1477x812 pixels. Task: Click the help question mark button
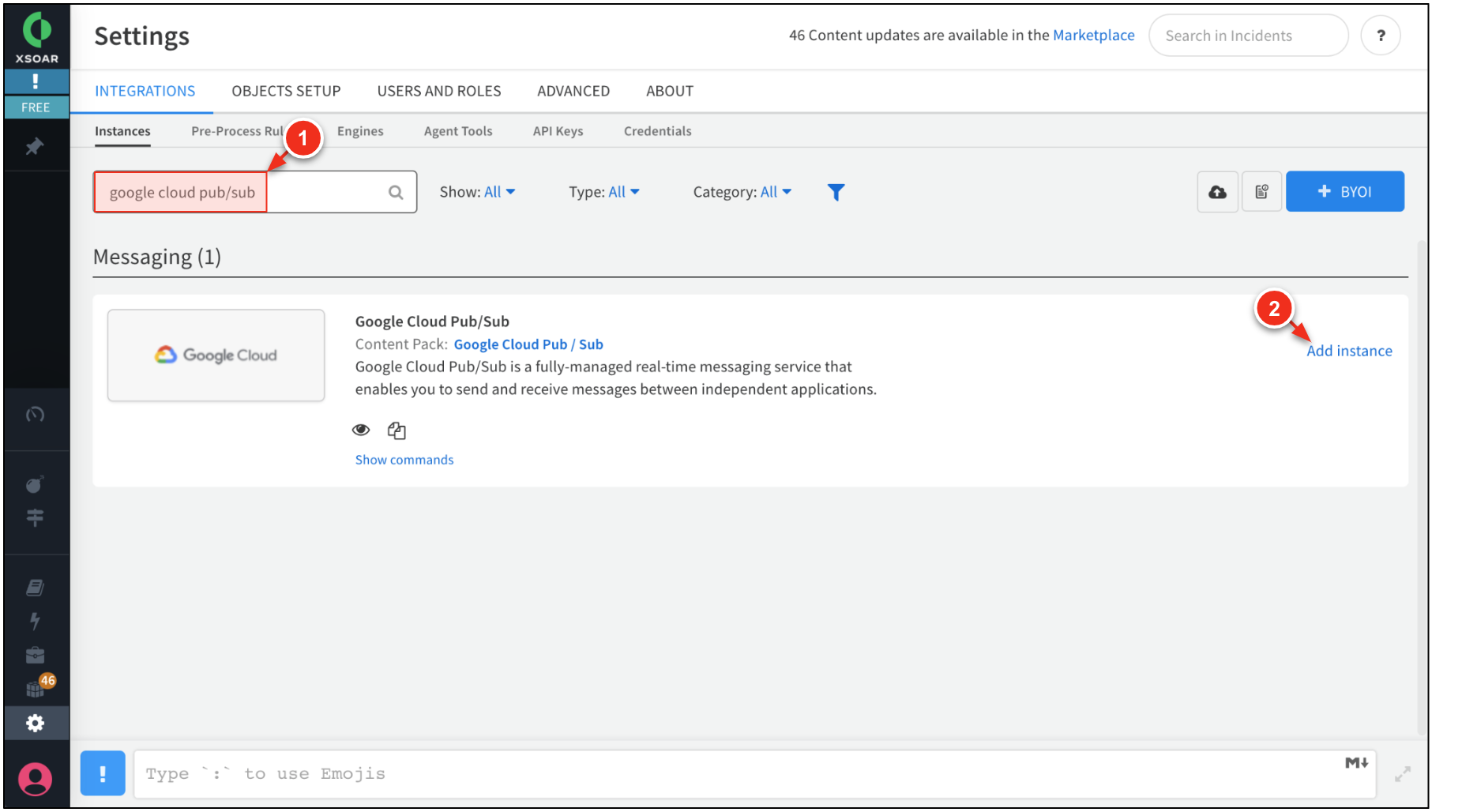tap(1381, 36)
